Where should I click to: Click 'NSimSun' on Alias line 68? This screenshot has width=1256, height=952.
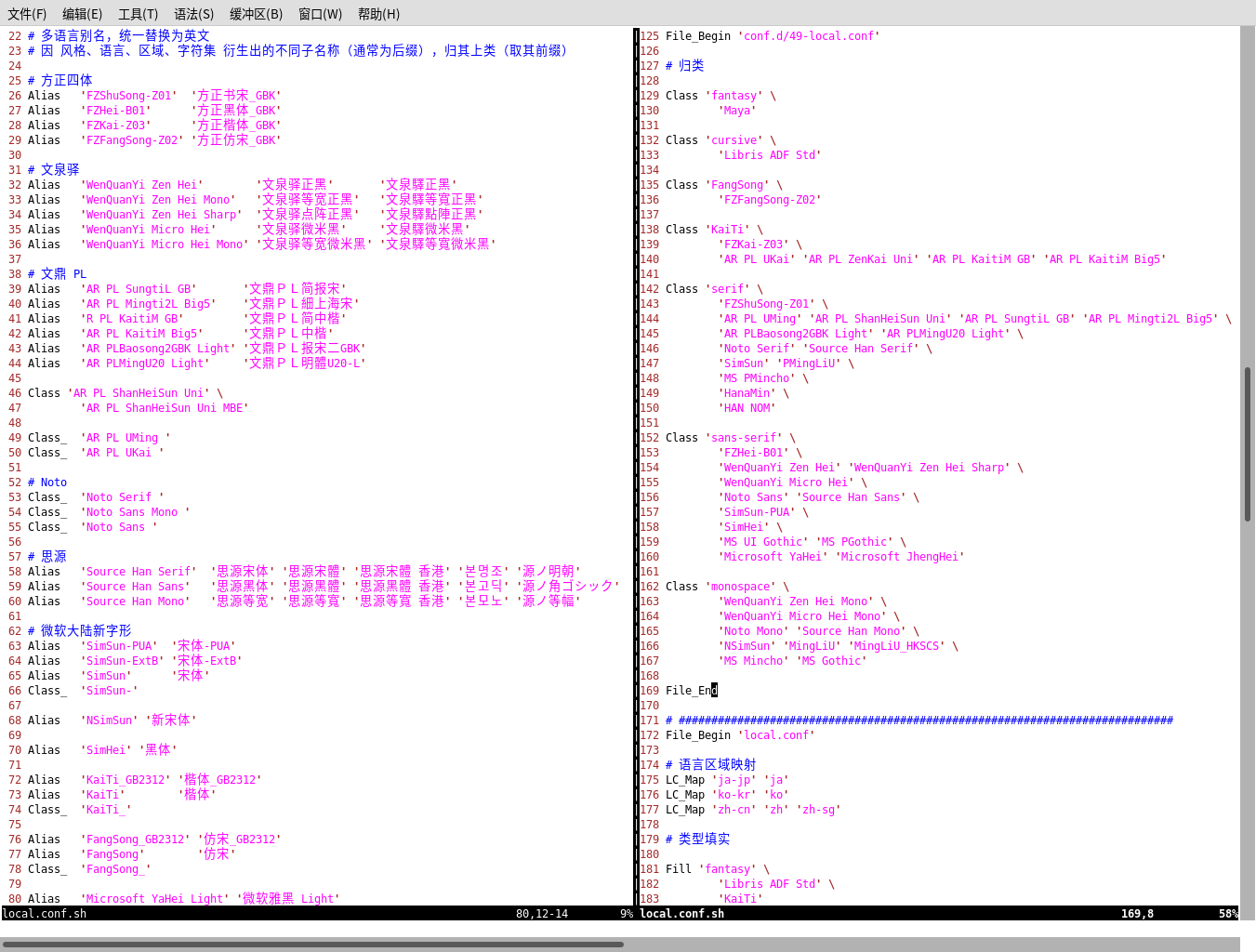pyautogui.click(x=110, y=721)
